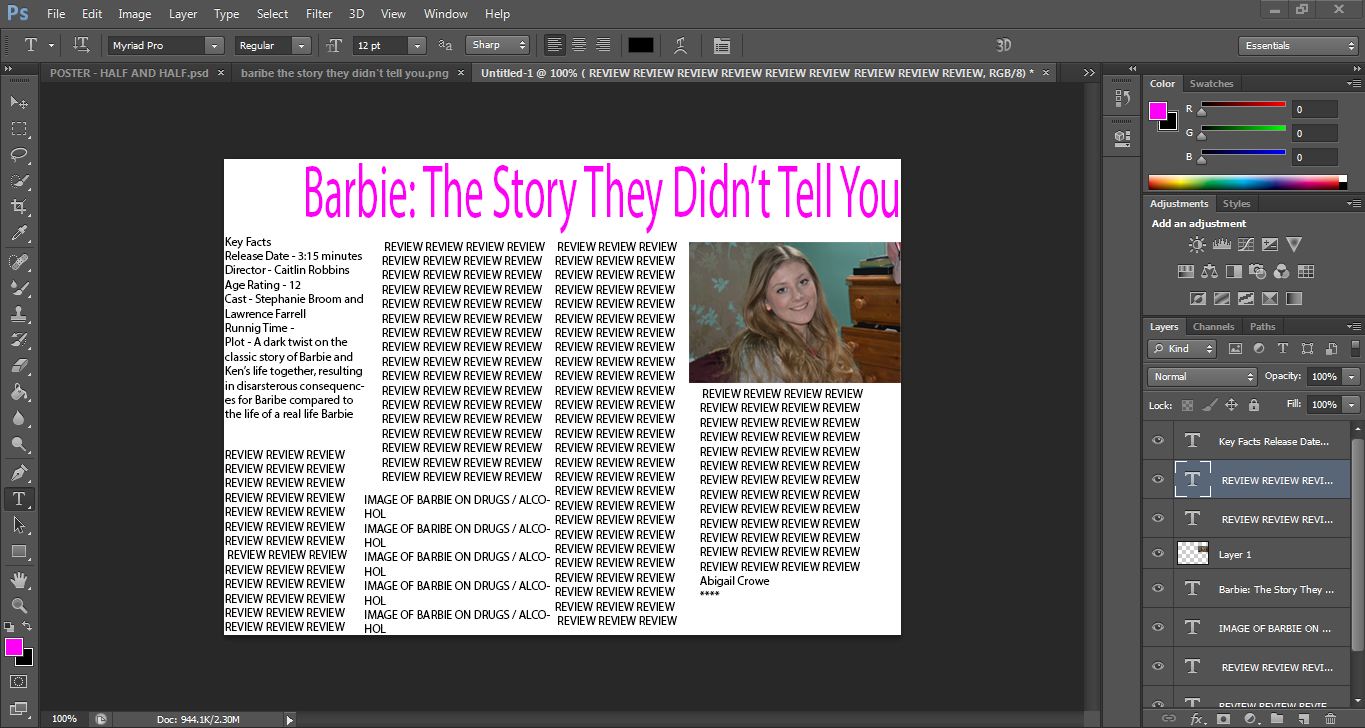Image resolution: width=1365 pixels, height=728 pixels.
Task: Switch to the Channels tab
Action: [1213, 327]
